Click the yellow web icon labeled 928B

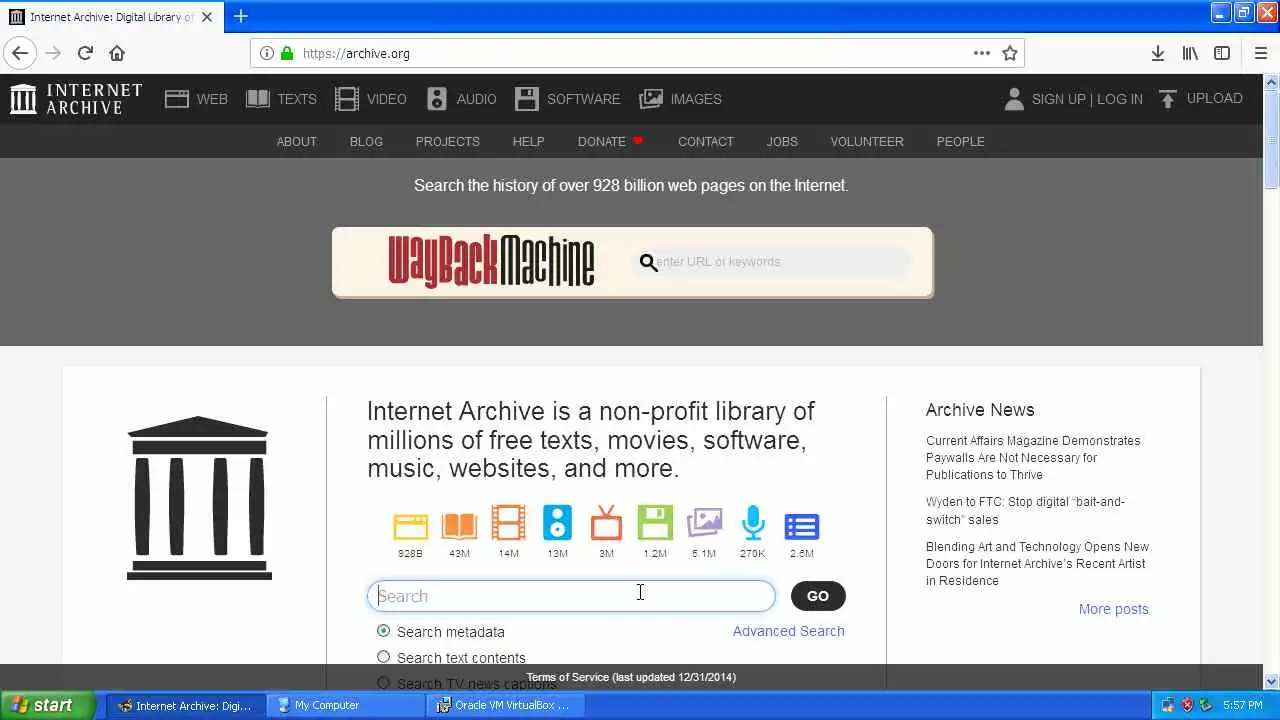point(410,526)
